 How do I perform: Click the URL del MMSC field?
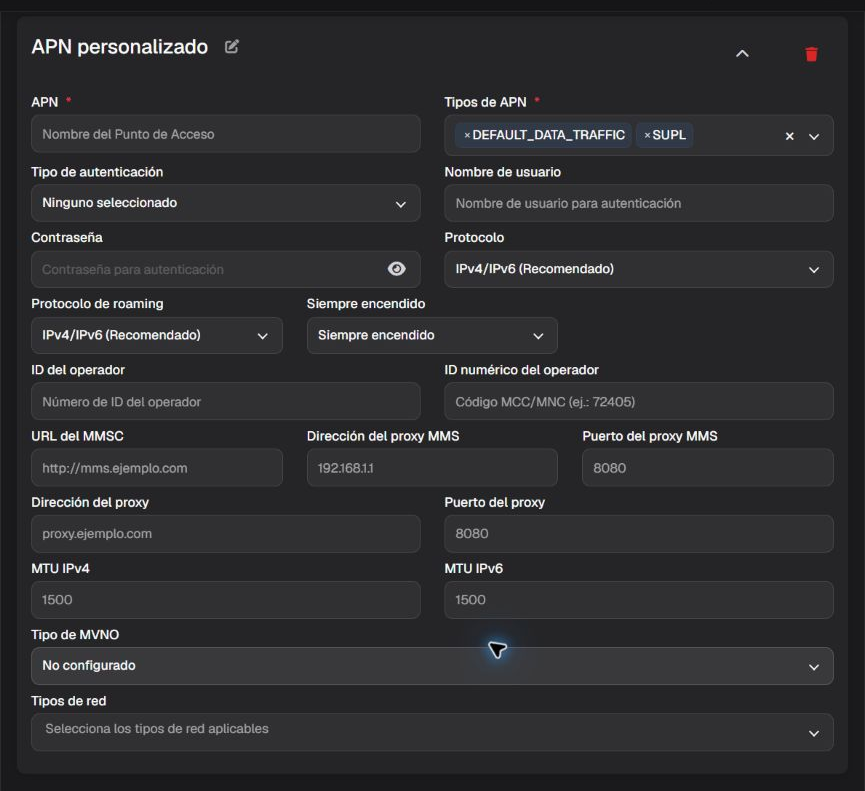(157, 468)
